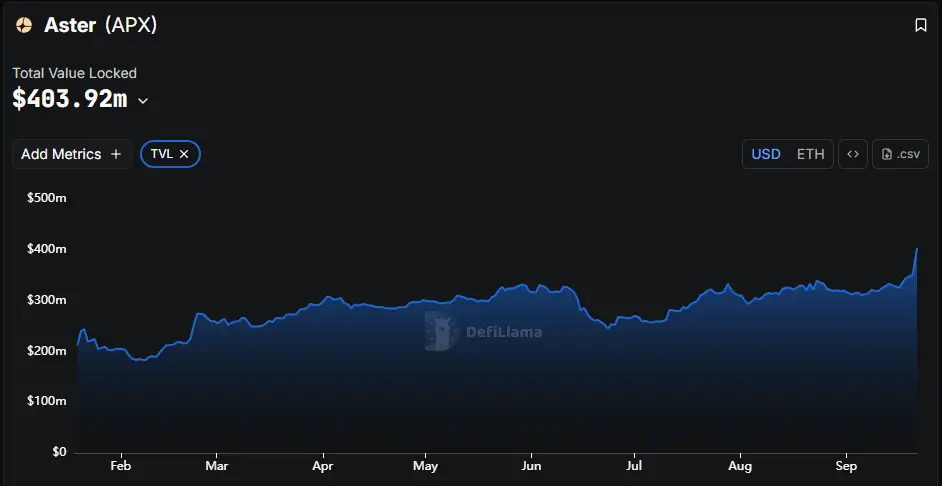Click the Total Value Locked label
Viewport: 942px width, 486px height.
[74, 73]
